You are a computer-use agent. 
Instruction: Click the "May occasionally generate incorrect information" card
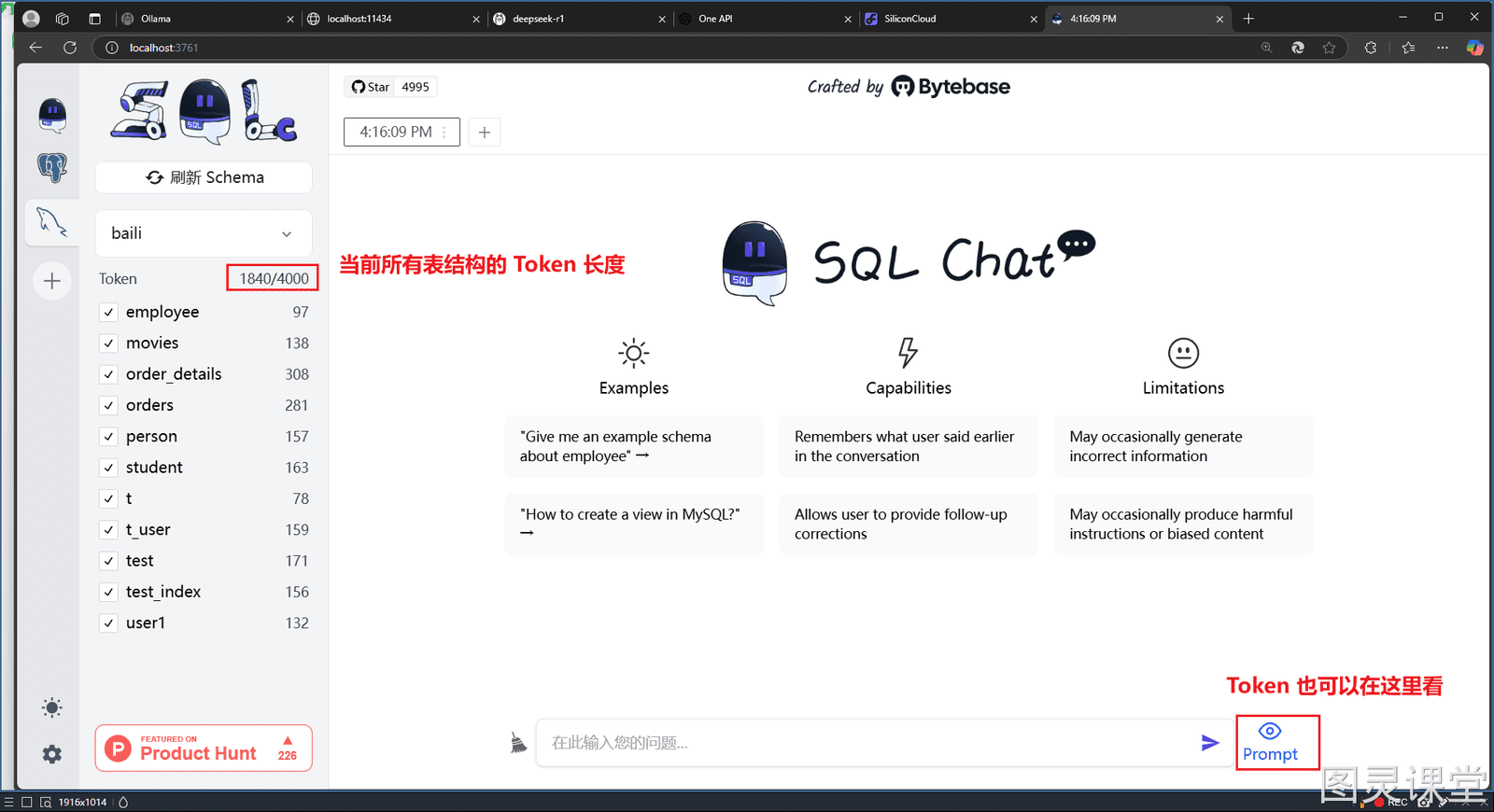point(1183,446)
